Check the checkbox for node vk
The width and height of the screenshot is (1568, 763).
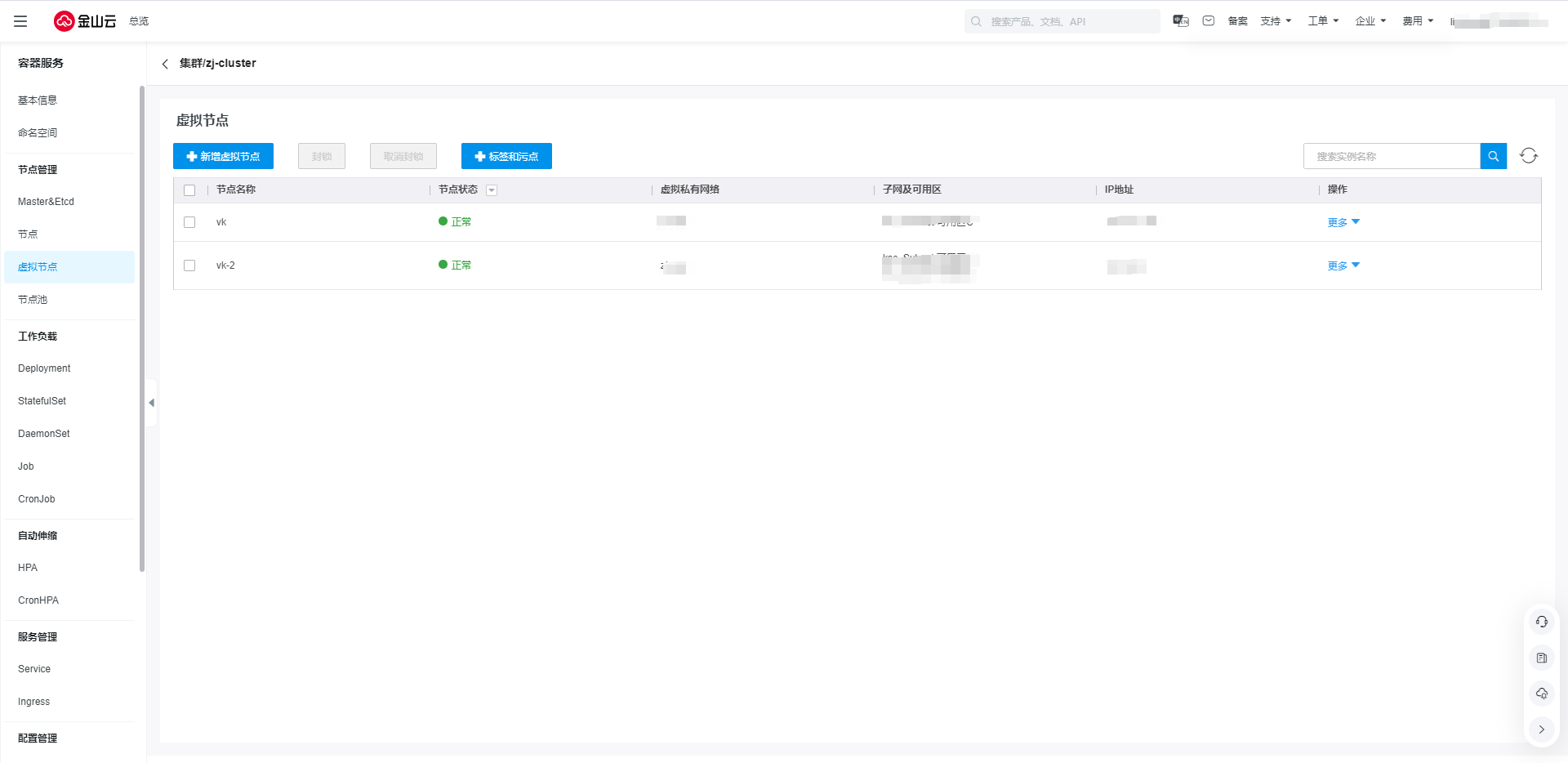pyautogui.click(x=189, y=222)
